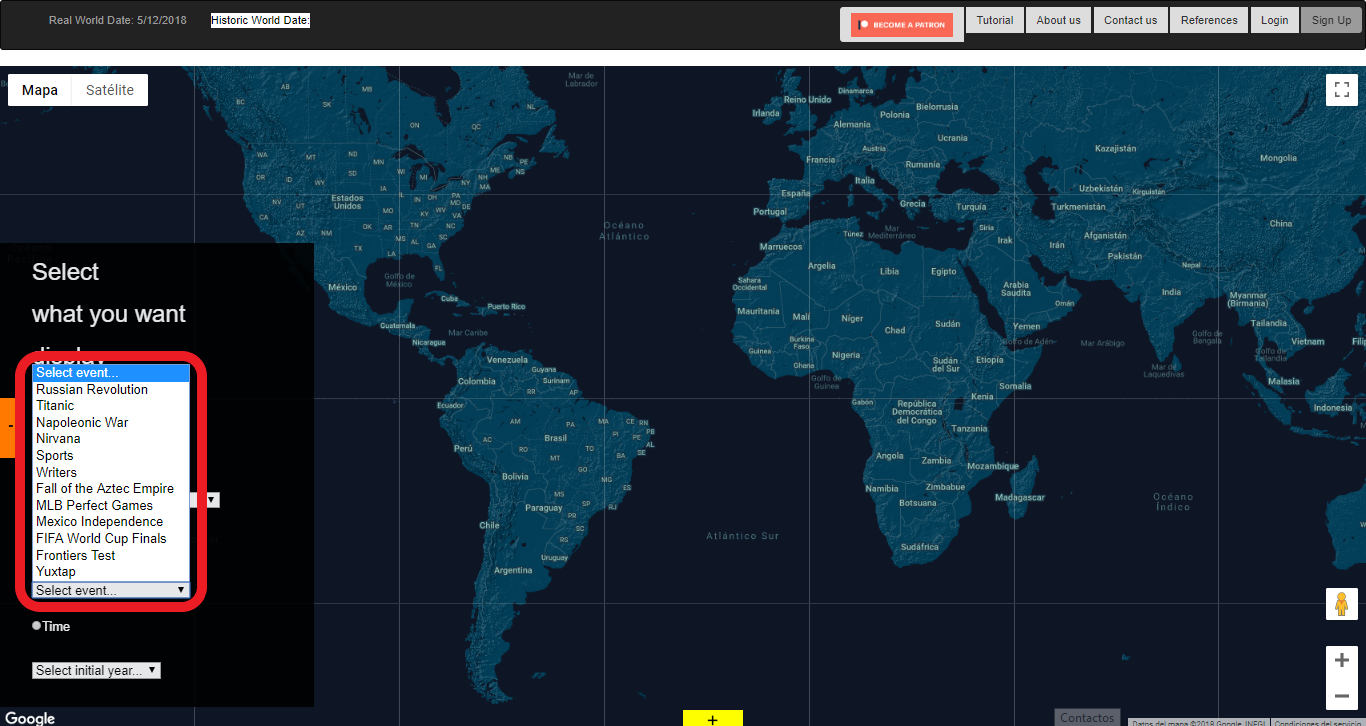Choose Napoleonic War from event list

pos(110,422)
